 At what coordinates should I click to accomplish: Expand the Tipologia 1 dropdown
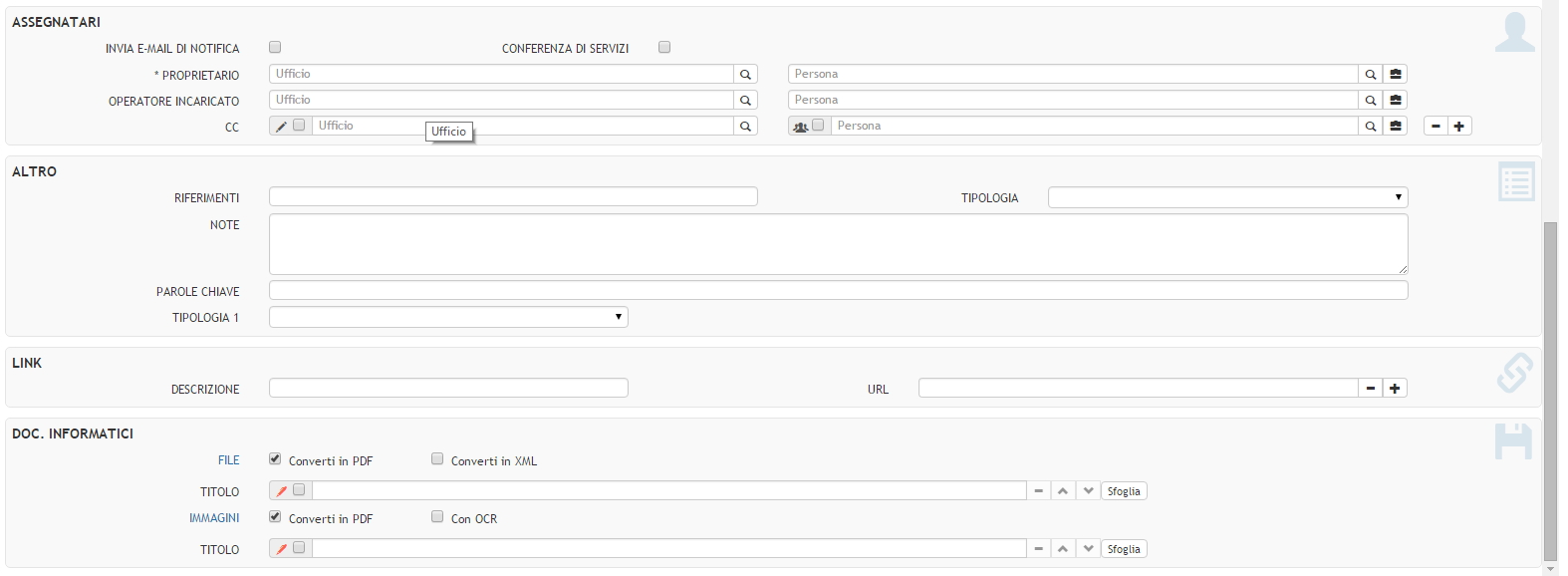coord(448,317)
